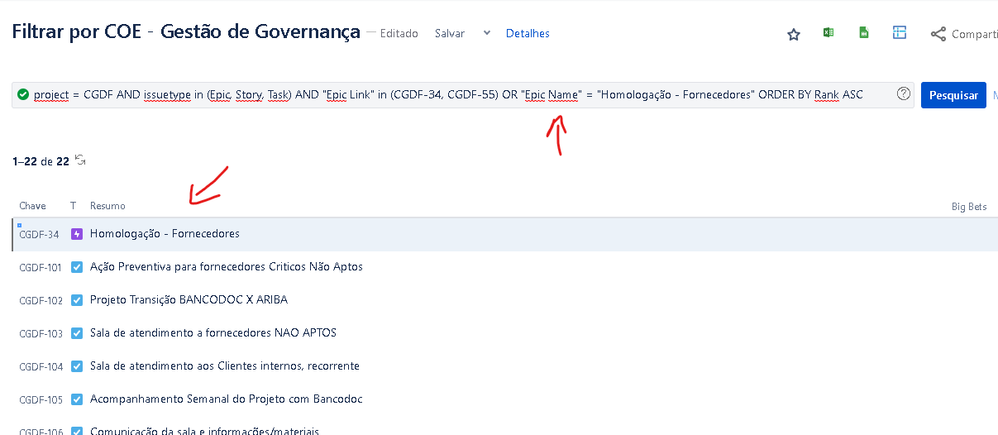Click the green valid-query checkmark

[23, 94]
